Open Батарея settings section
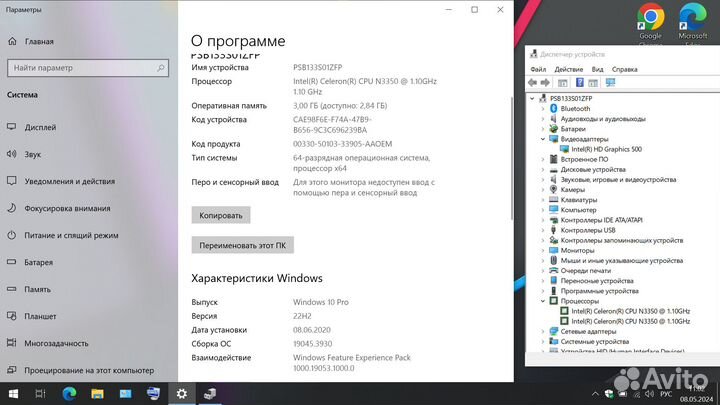 38,262
